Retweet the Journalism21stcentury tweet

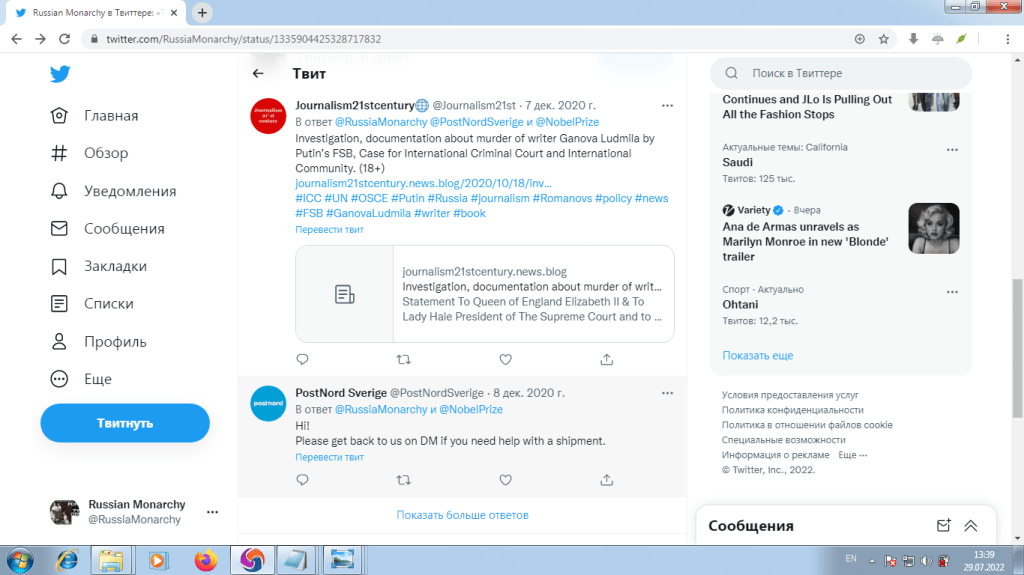[x=404, y=359]
